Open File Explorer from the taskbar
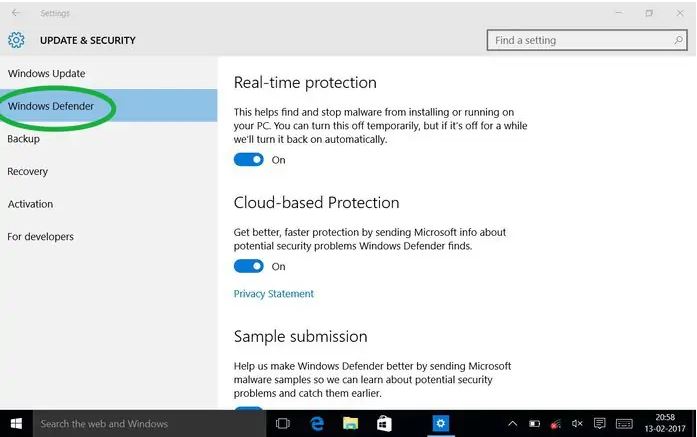Screen dimensions: 697x437 (x=350, y=424)
